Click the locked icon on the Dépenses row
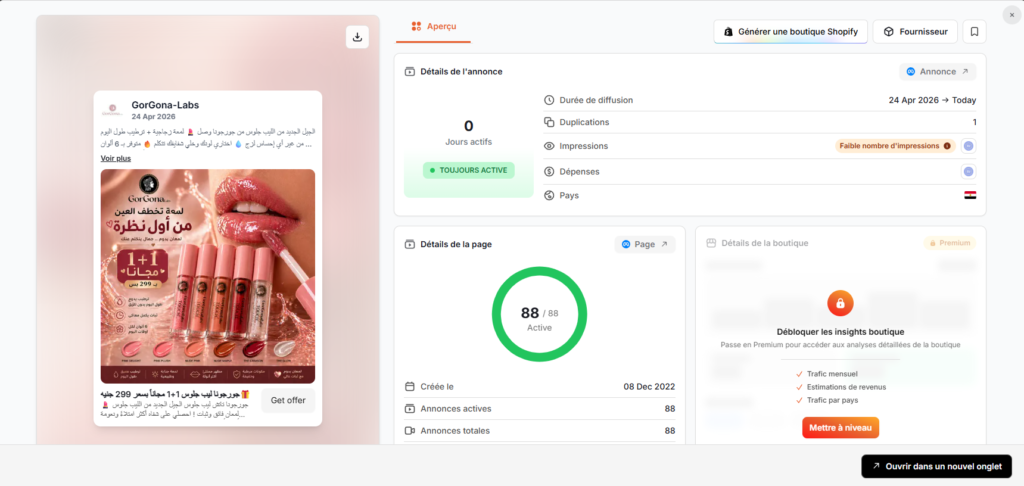Screen dimensions: 1024x486 click(x=968, y=171)
